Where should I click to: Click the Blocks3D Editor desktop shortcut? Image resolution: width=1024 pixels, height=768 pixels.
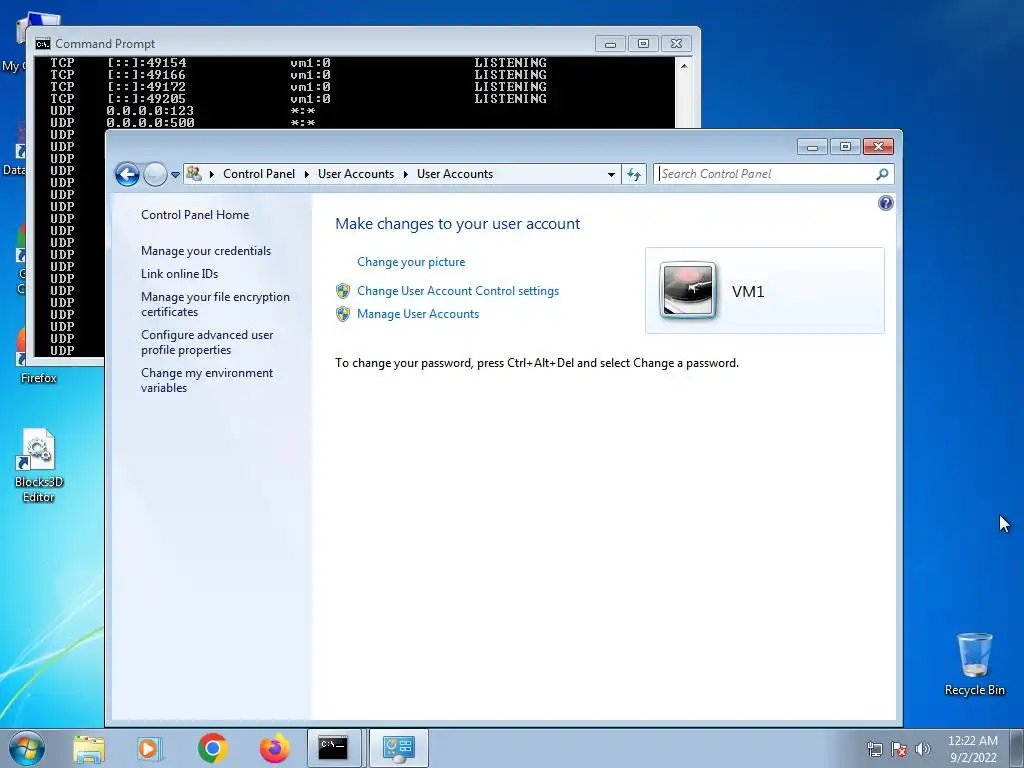(x=39, y=466)
